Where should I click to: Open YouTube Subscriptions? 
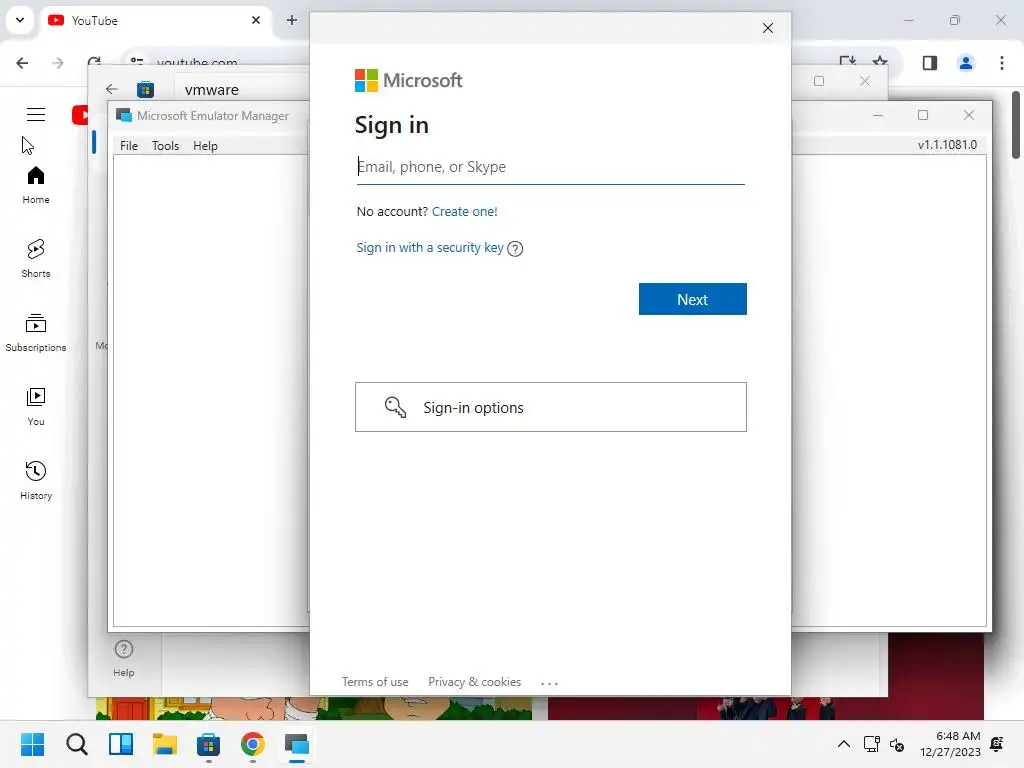[36, 333]
